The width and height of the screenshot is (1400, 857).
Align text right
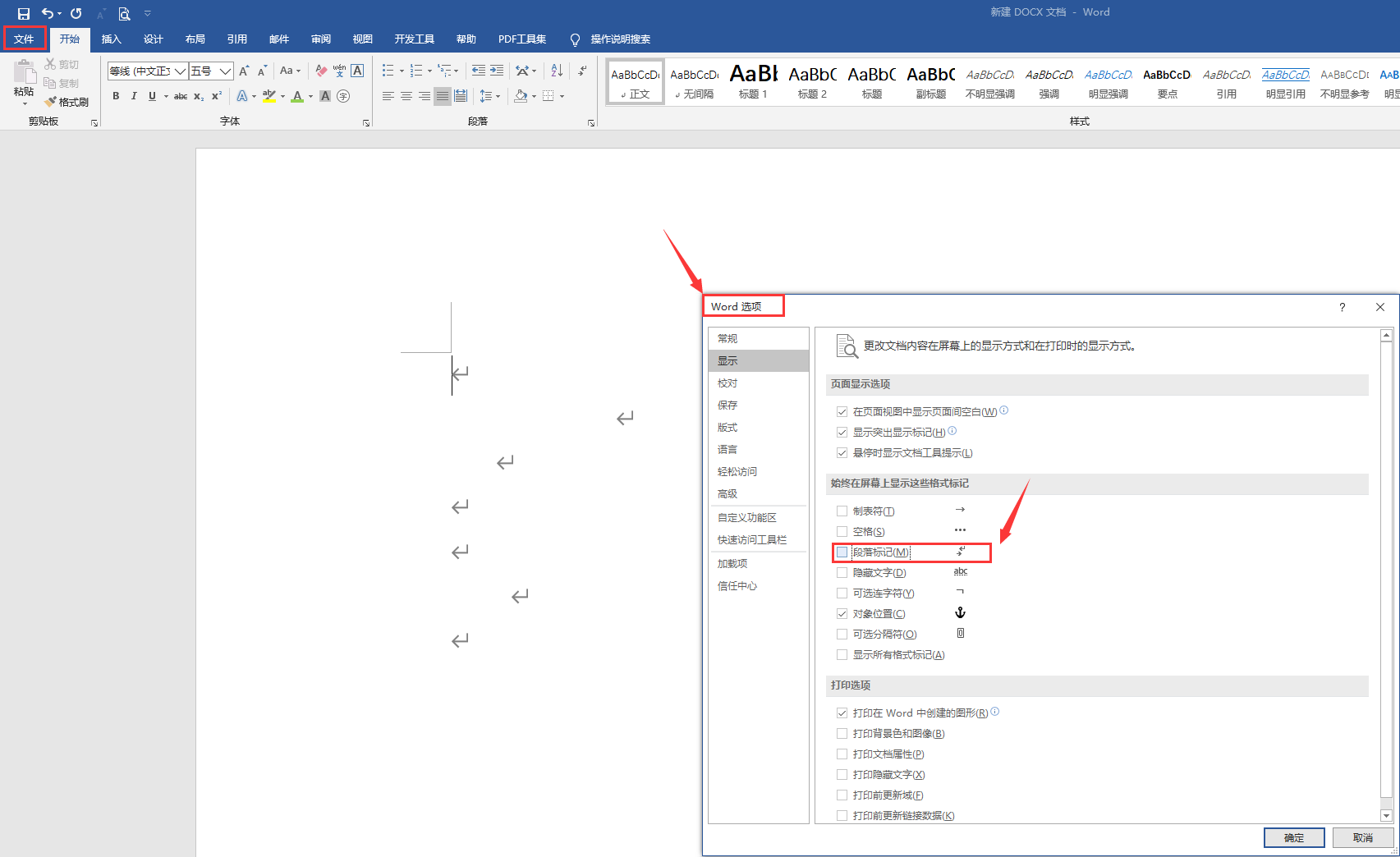pyautogui.click(x=425, y=96)
